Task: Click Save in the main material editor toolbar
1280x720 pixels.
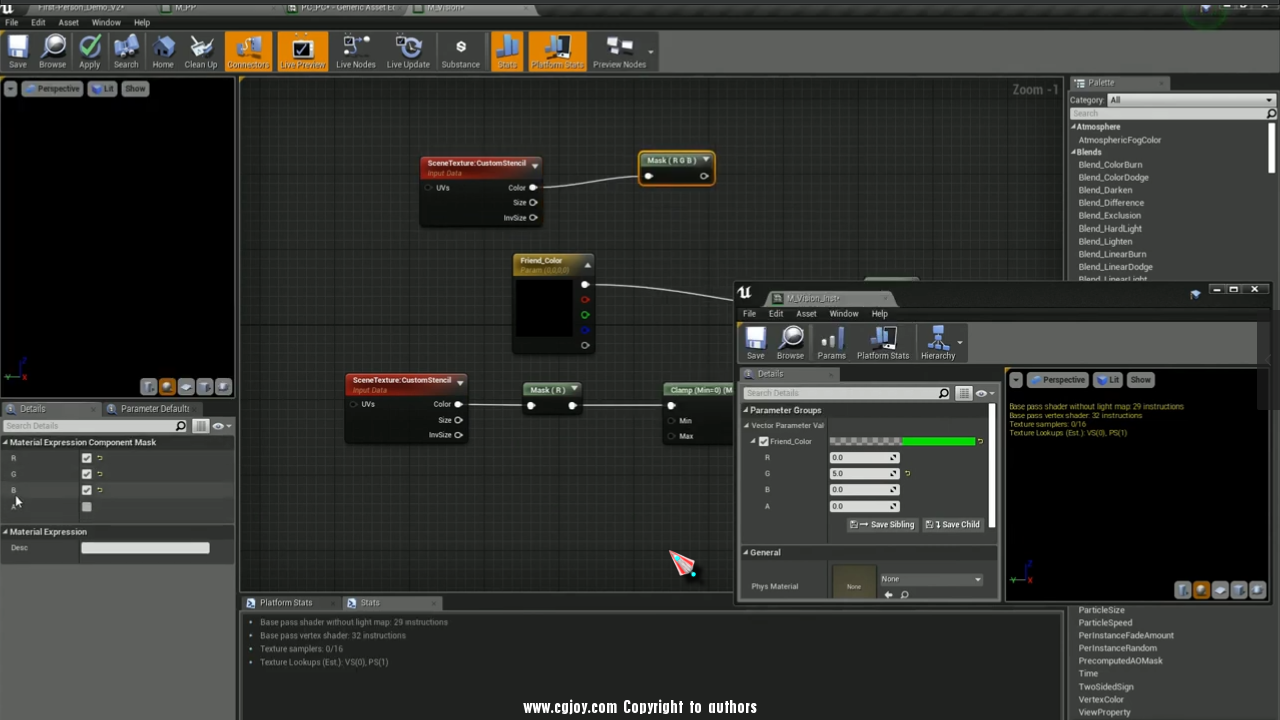Action: point(18,52)
